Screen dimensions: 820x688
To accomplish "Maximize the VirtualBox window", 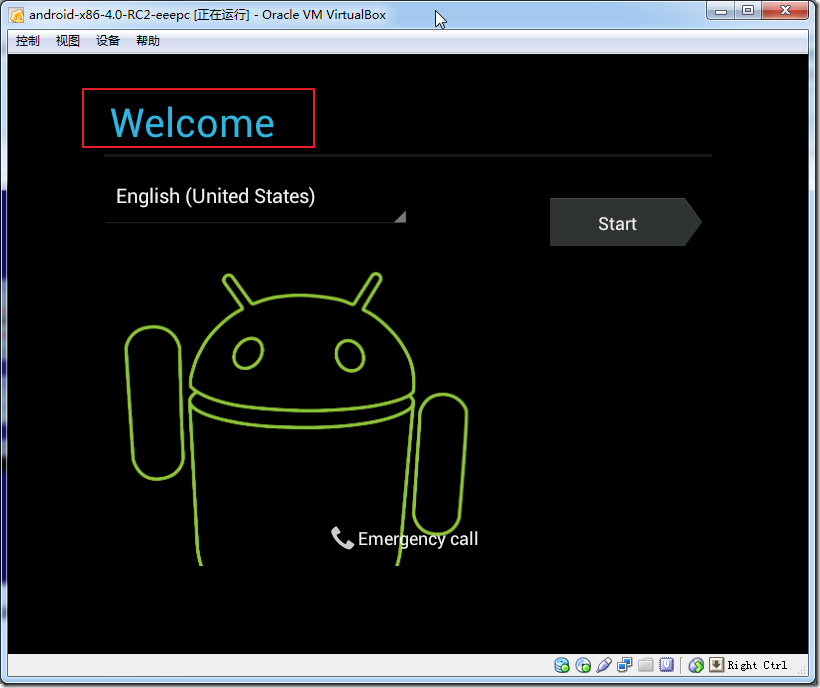I will [x=748, y=11].
